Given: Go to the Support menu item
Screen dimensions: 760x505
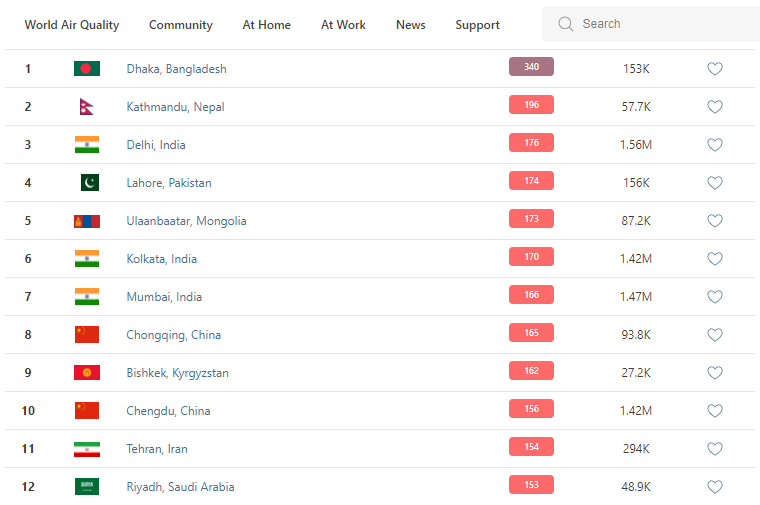Looking at the screenshot, I should pyautogui.click(x=477, y=25).
